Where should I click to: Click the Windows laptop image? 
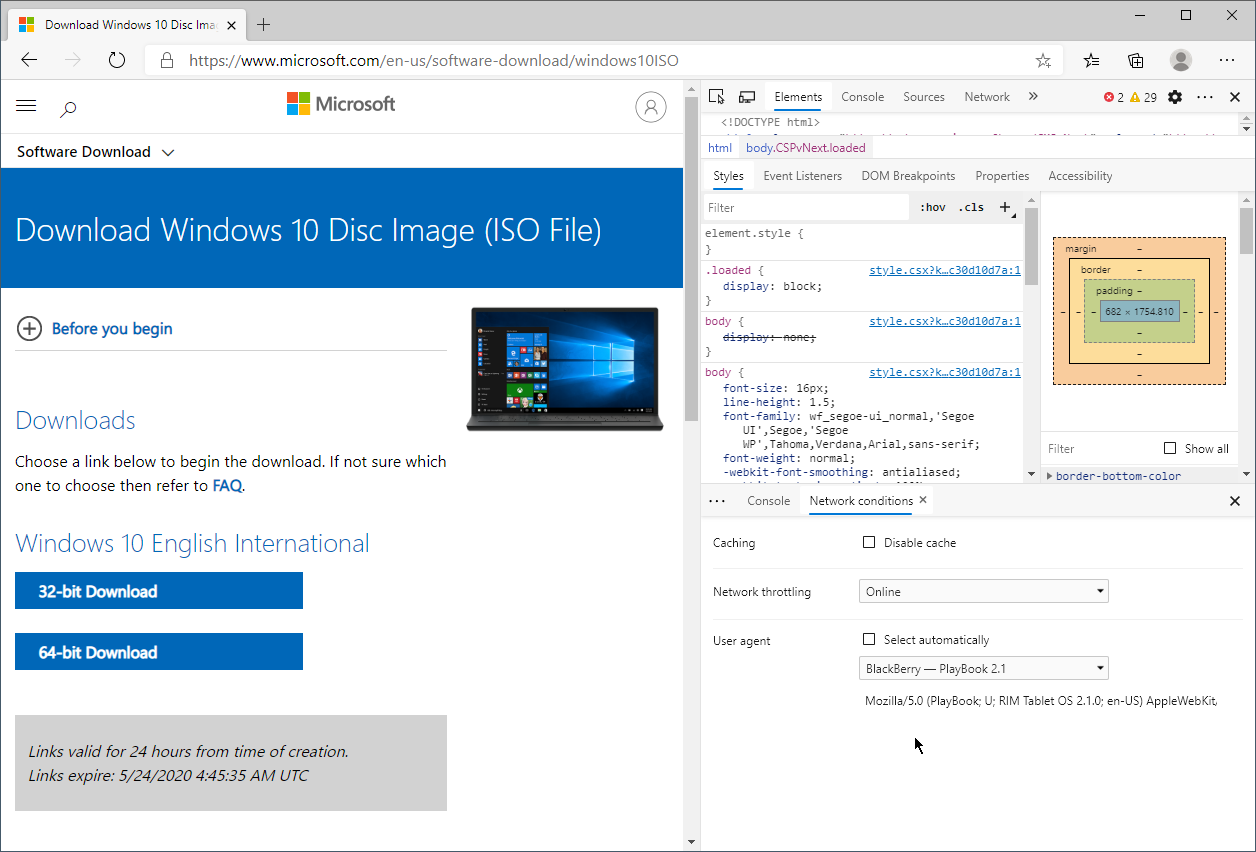565,369
